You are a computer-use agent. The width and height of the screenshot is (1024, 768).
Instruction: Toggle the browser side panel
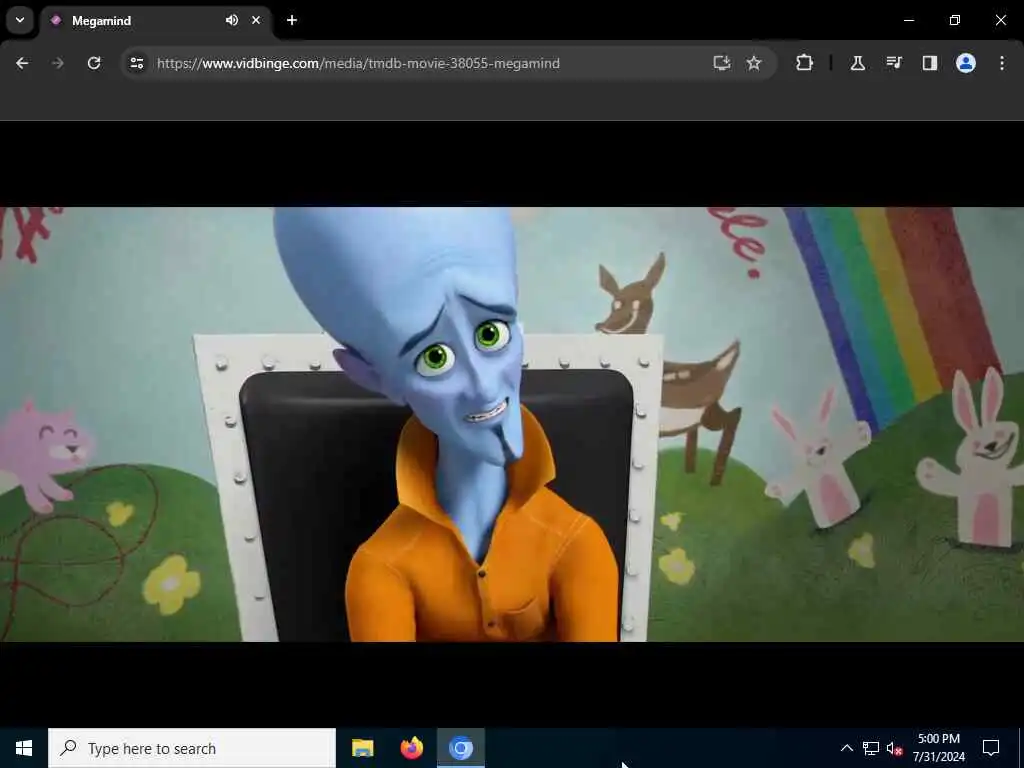[x=930, y=63]
